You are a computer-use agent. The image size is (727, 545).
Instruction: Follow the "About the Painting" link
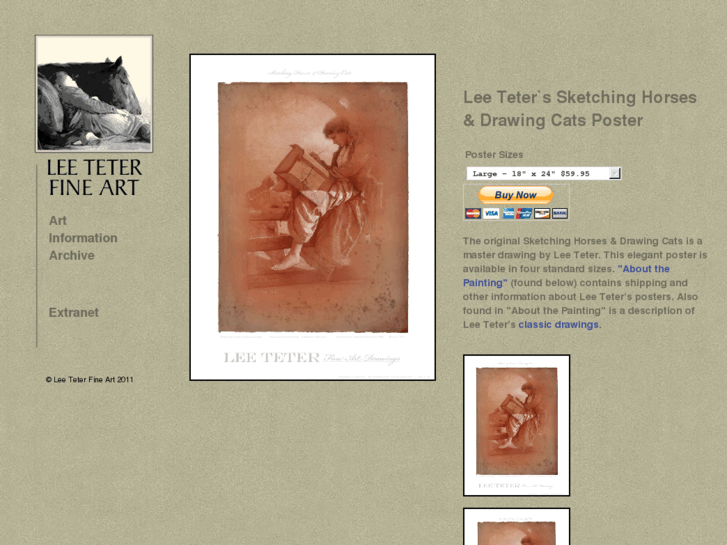tap(566, 276)
